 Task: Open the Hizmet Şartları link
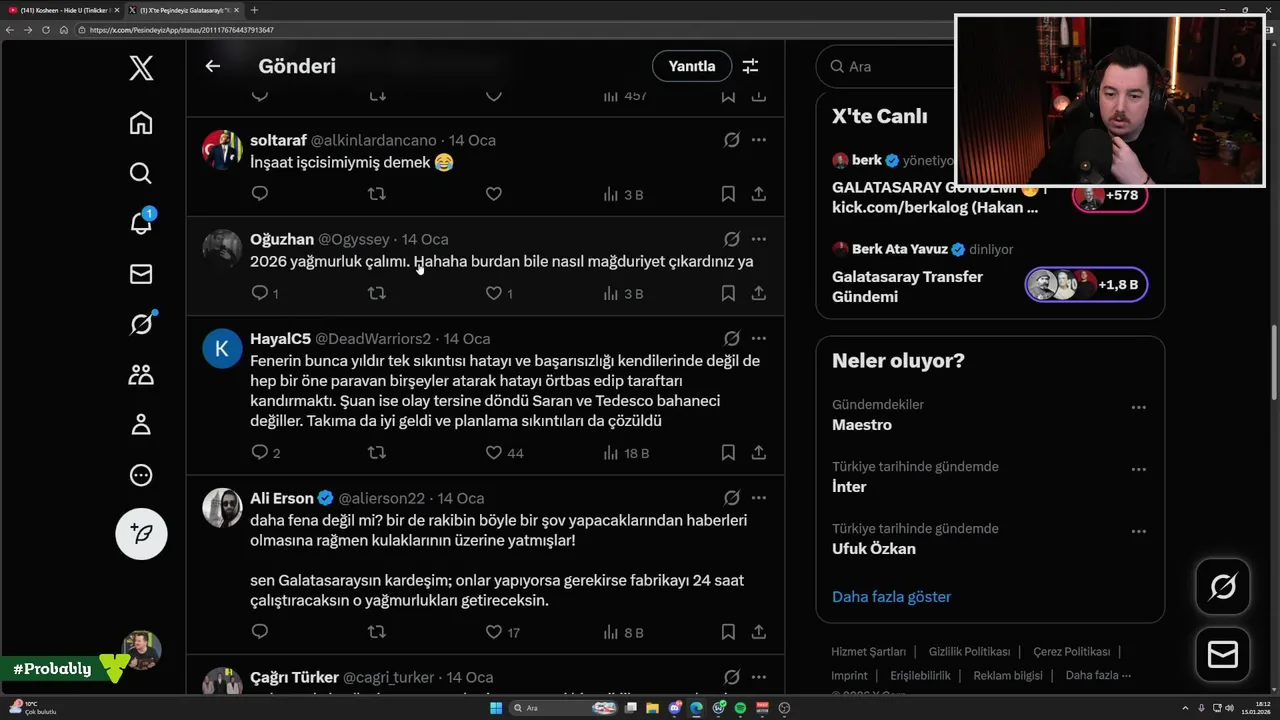click(868, 651)
